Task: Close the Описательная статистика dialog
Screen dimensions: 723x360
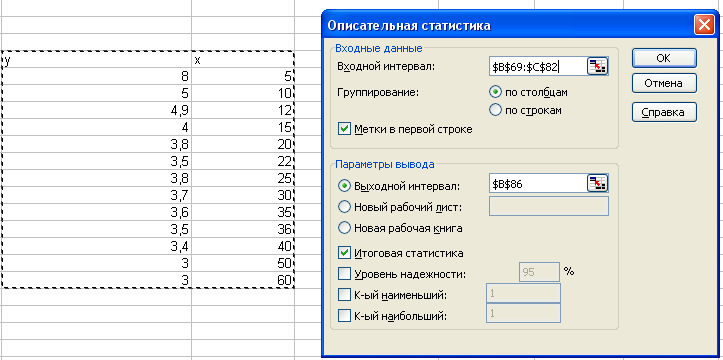Action: 704,25
